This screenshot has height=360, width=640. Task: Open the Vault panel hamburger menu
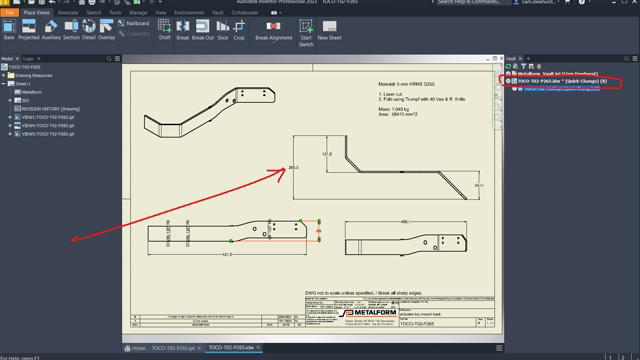tap(635, 59)
